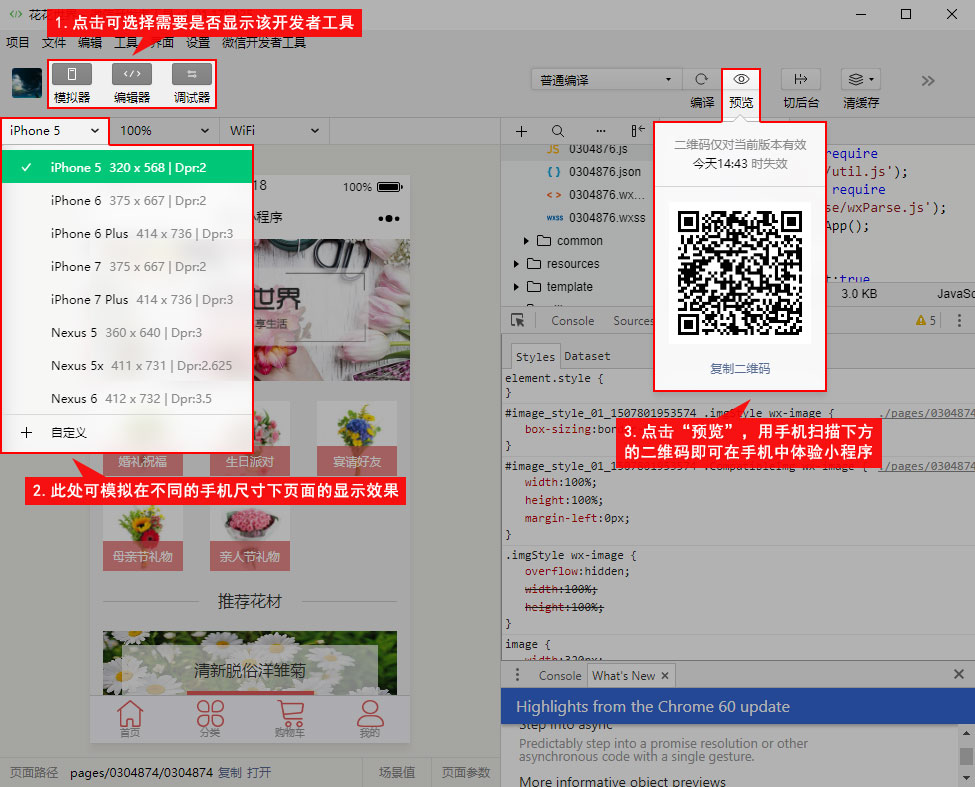975x787 pixels.
Task: Toggle the 编辑器 editor panel button
Action: point(132,75)
